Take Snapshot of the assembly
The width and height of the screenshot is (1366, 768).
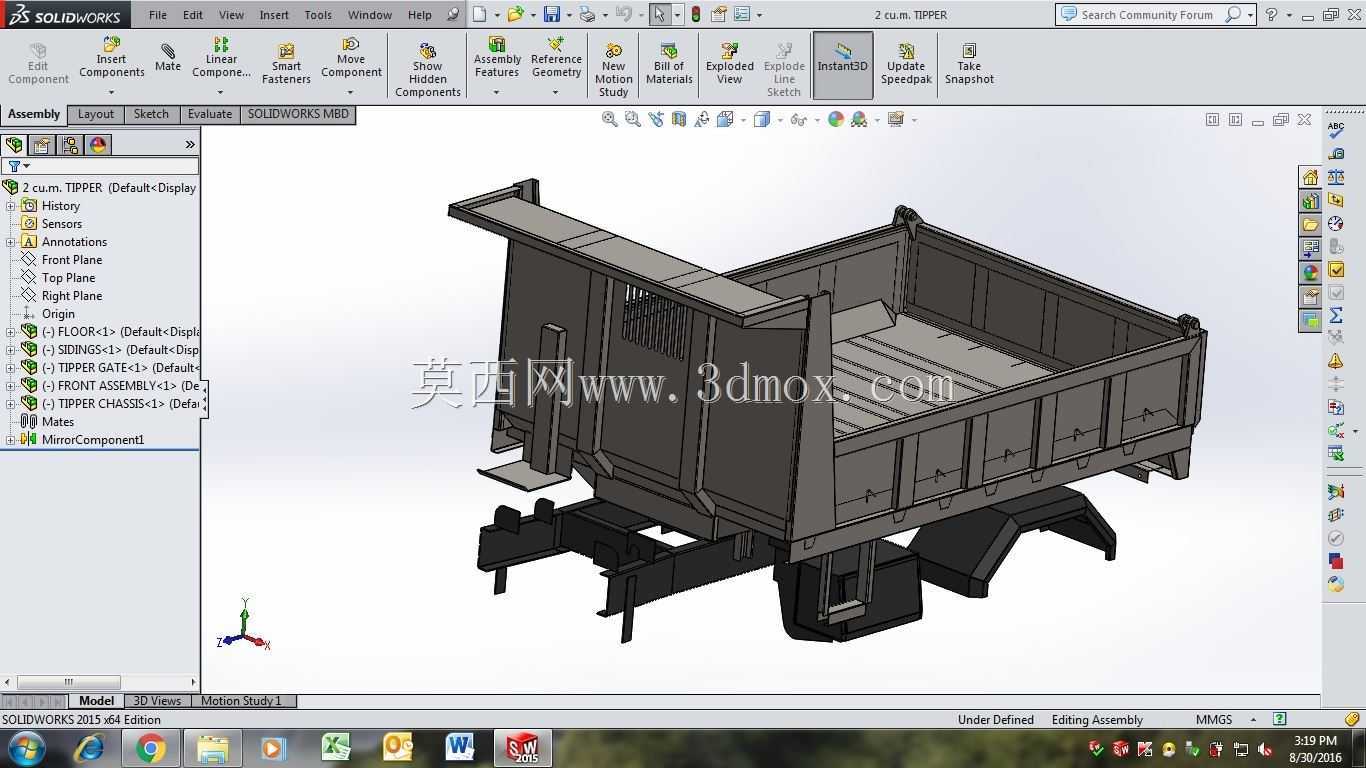point(969,64)
